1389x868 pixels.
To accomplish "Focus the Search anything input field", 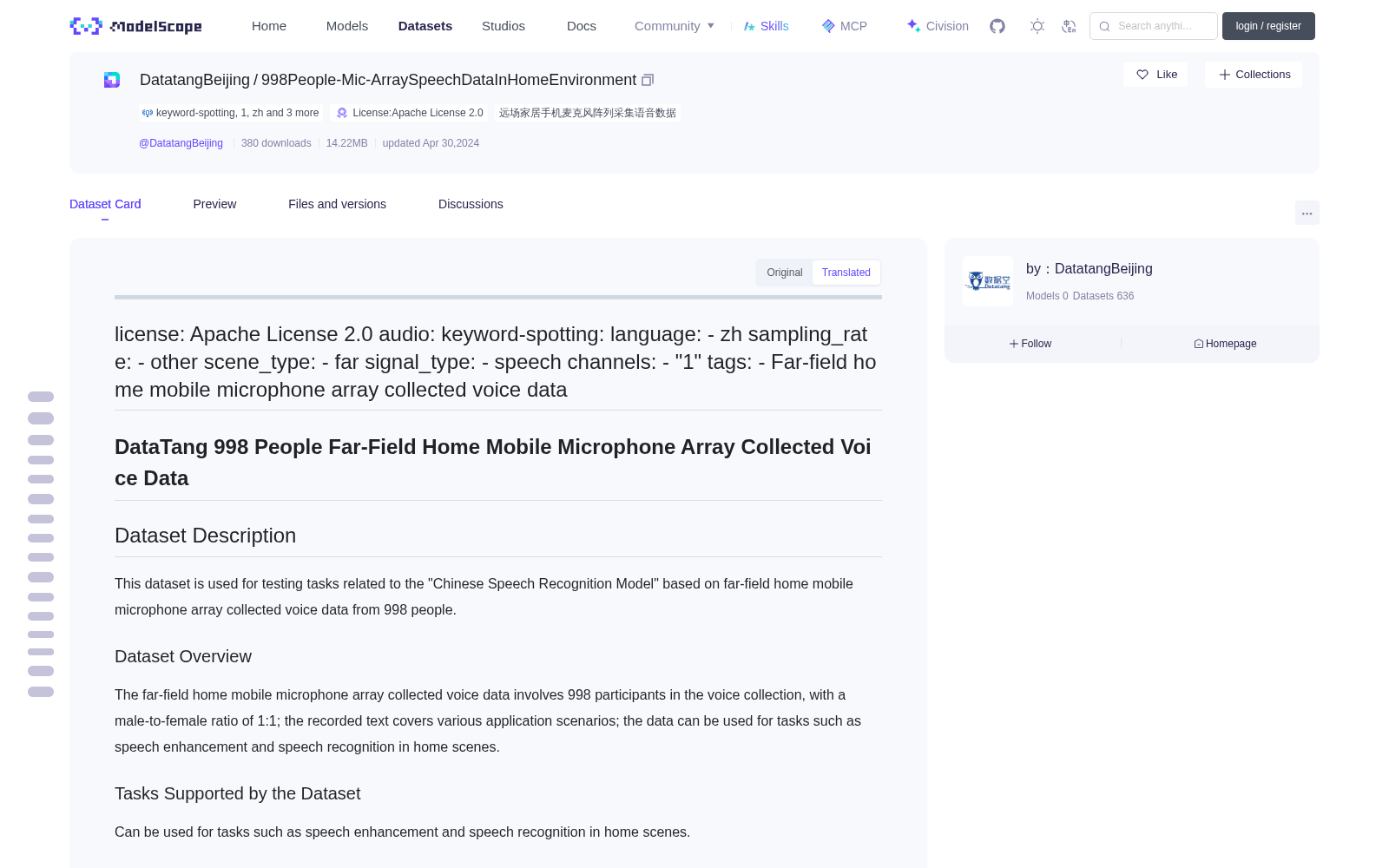I will click(x=1154, y=26).
